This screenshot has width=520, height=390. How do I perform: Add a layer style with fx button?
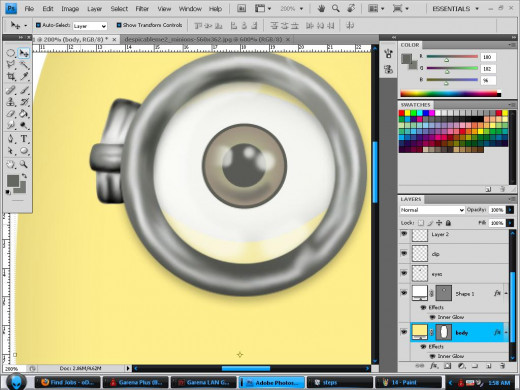pos(434,366)
